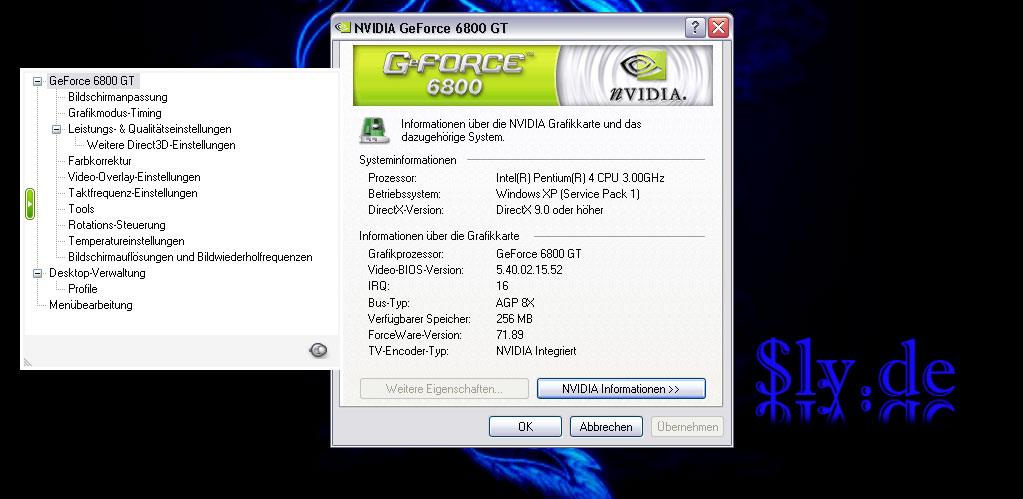1023x499 pixels.
Task: Select Leistungs- & Qualitätseinstellungen entry
Action: (150, 129)
